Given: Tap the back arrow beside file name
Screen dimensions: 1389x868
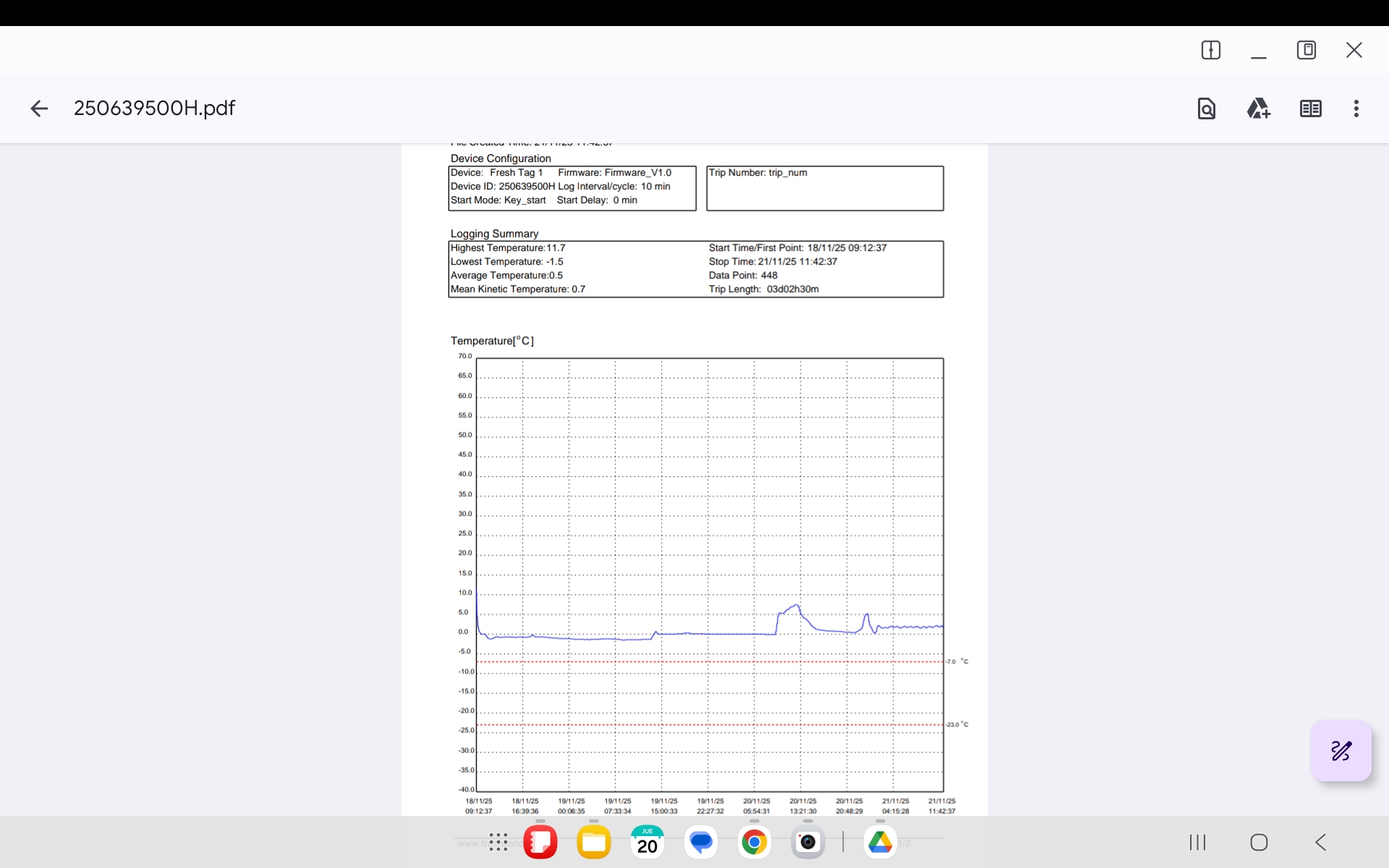Looking at the screenshot, I should coord(39,109).
